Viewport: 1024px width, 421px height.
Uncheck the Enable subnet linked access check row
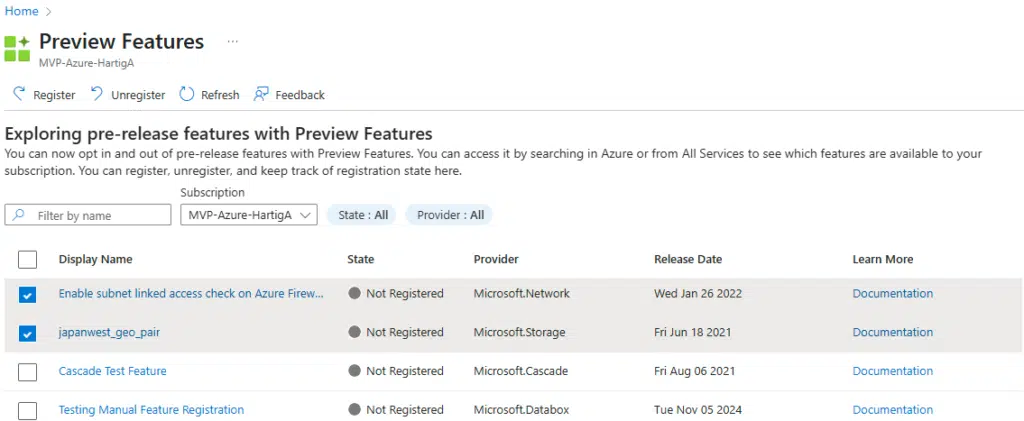27,294
